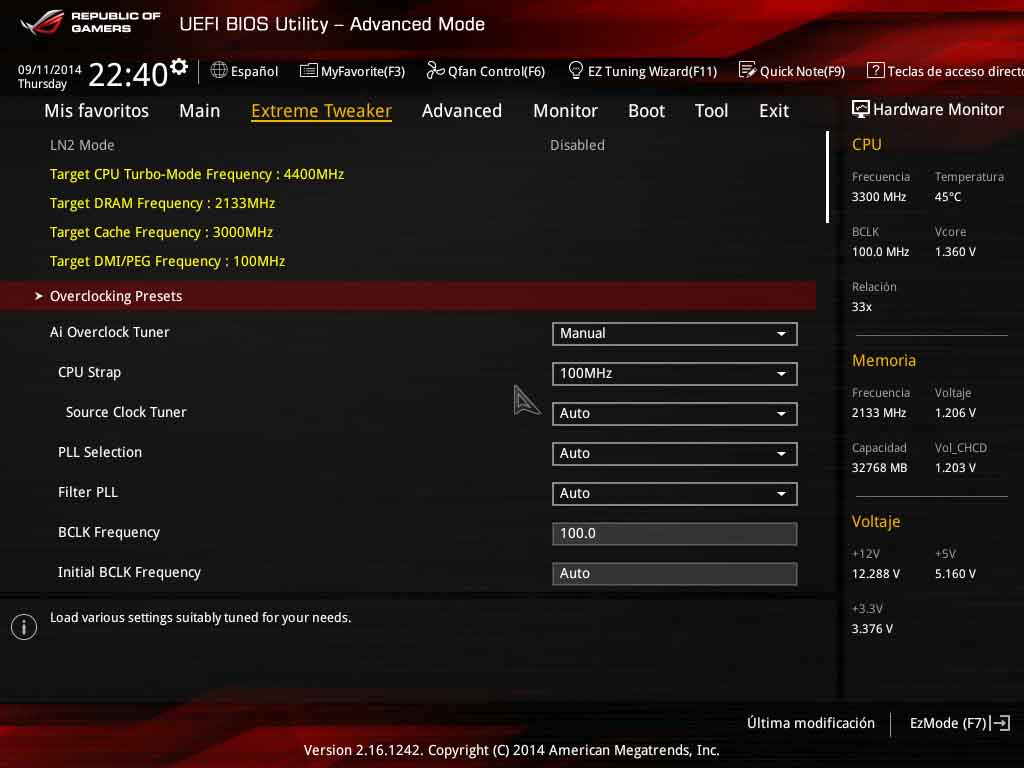Click the Qfan Control fan icon
Image resolution: width=1024 pixels, height=768 pixels.
click(435, 70)
